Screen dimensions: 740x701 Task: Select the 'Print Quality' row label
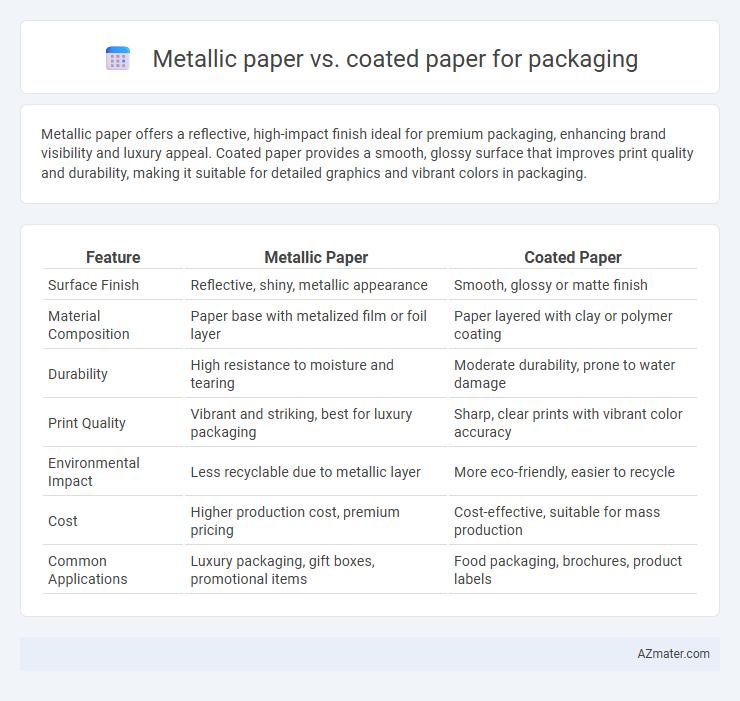coord(87,423)
